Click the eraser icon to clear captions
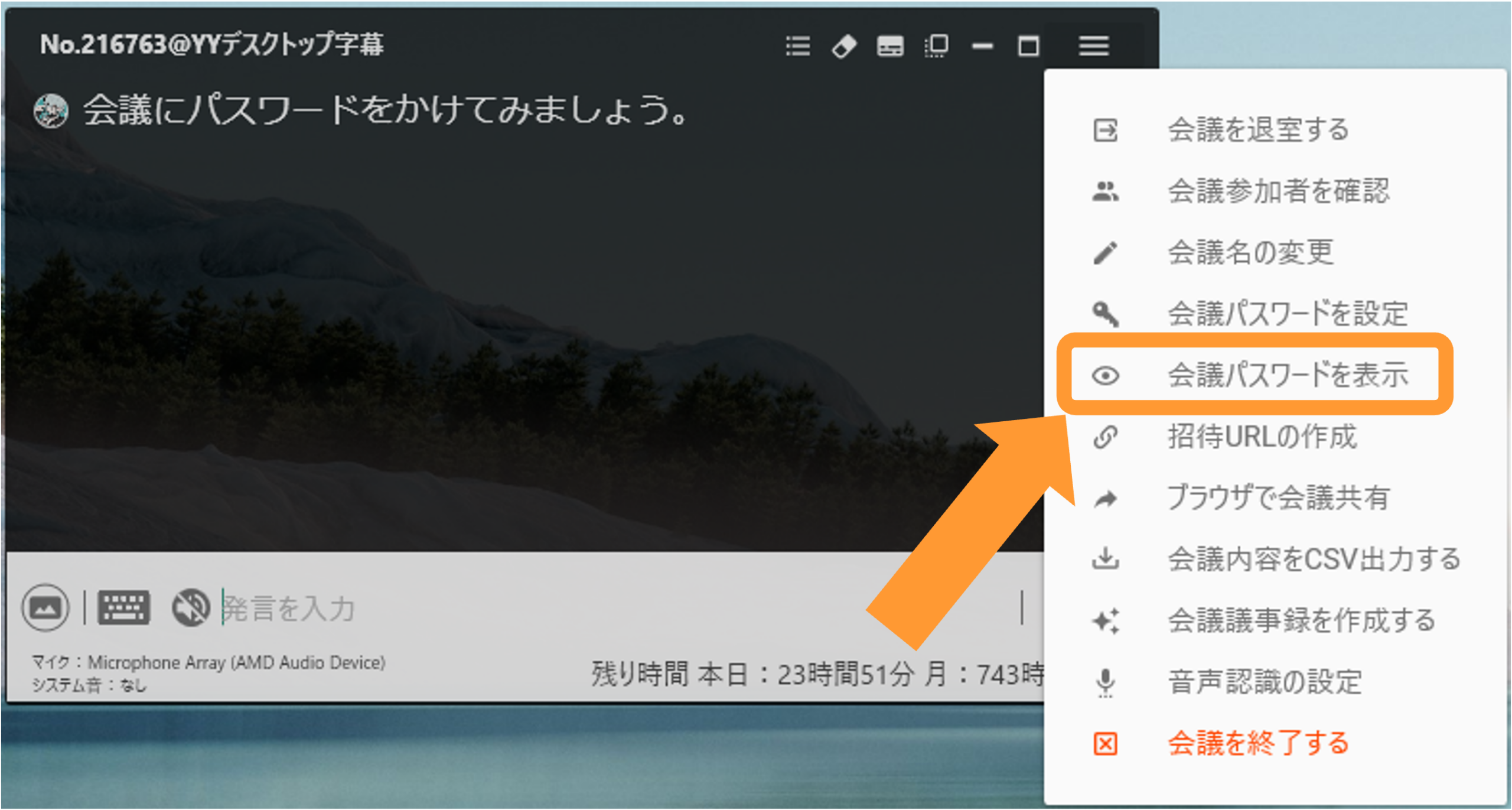The width and height of the screenshot is (1512, 810). click(x=843, y=45)
